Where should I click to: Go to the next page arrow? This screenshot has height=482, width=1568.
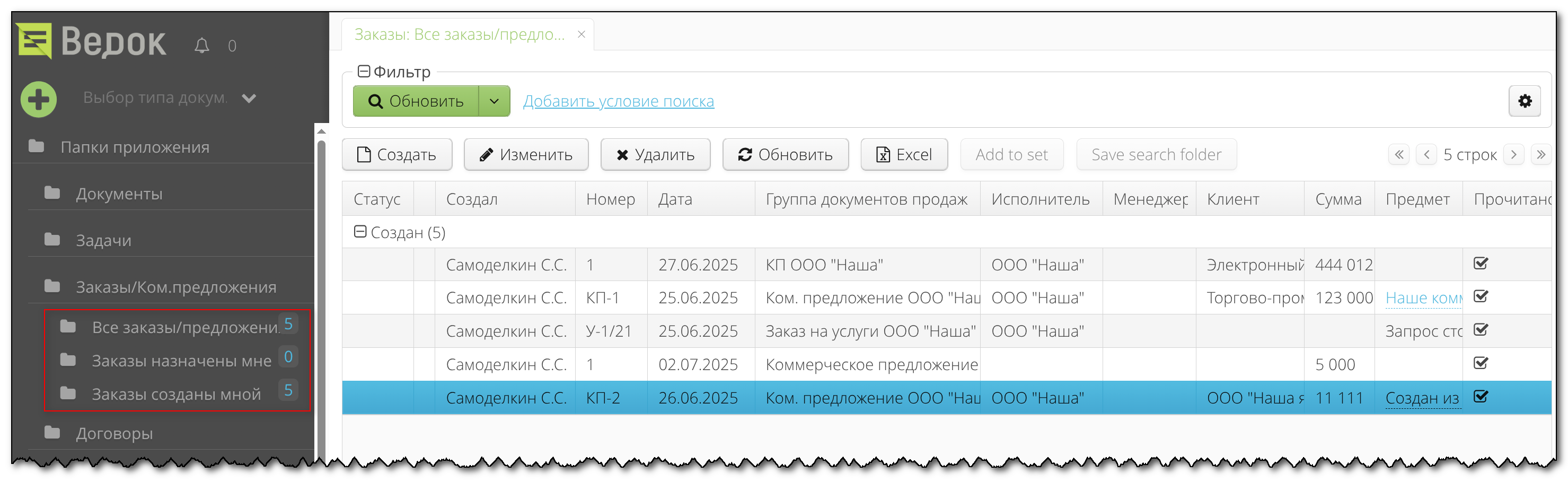tap(1514, 155)
